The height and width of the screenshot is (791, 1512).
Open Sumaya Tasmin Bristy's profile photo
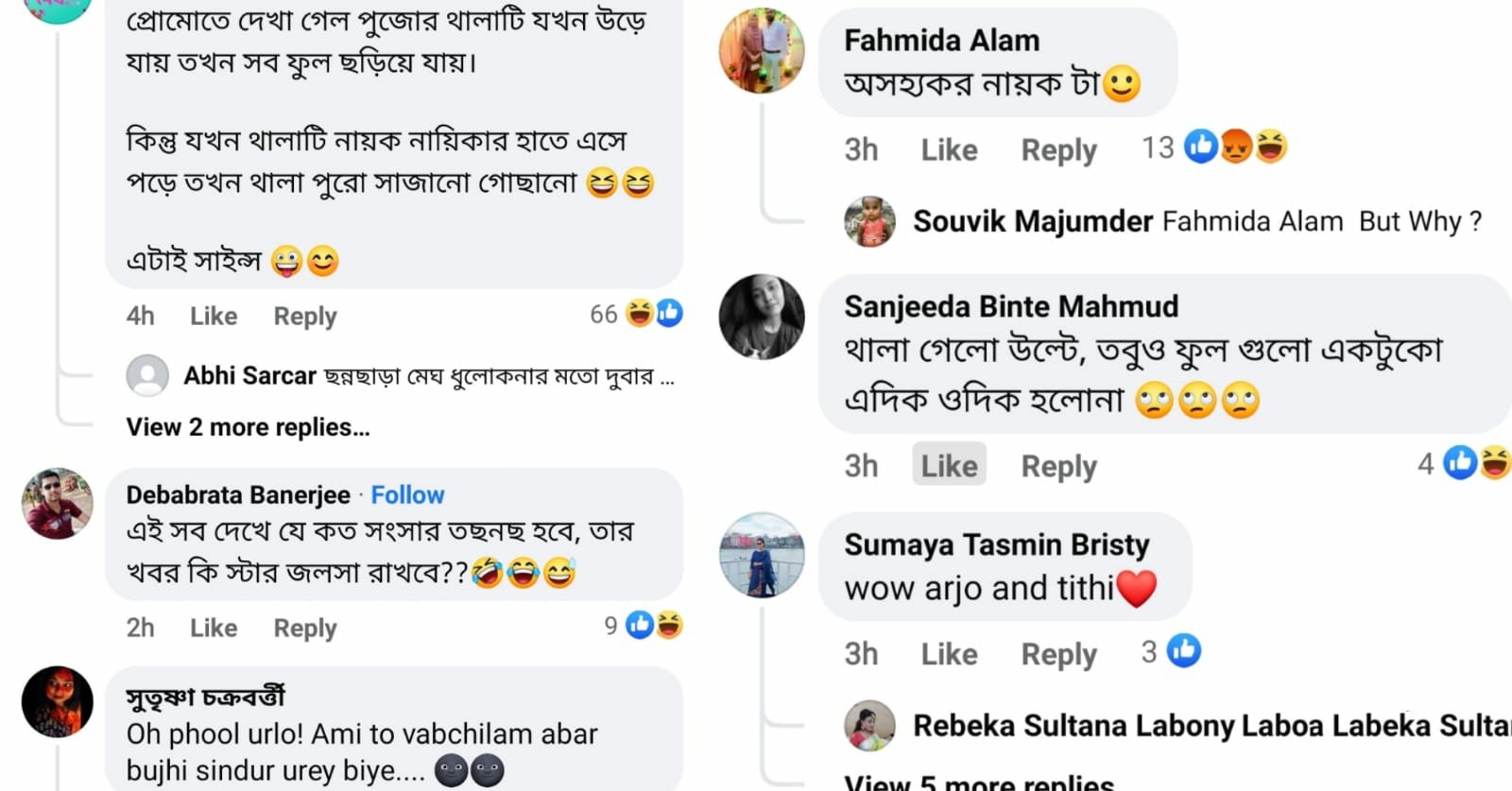(x=762, y=556)
